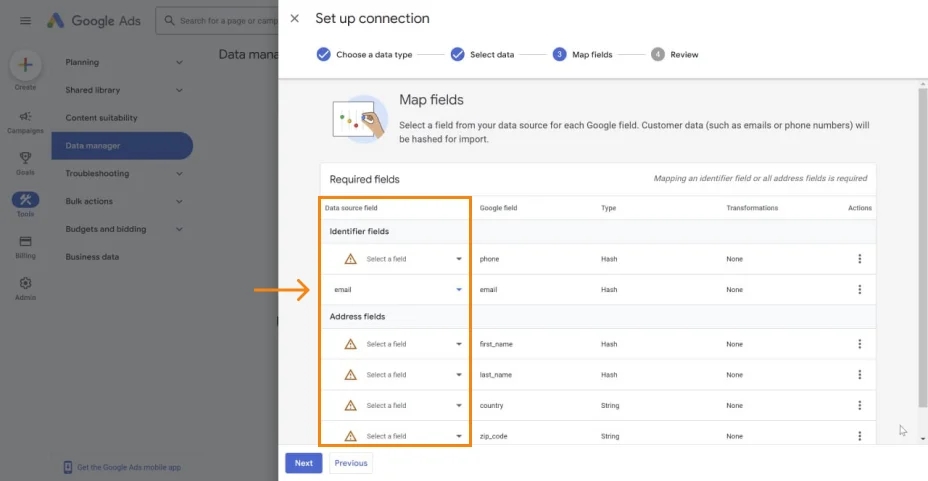The height and width of the screenshot is (481, 928).
Task: Open Business data in sidebar
Action: [x=92, y=257]
